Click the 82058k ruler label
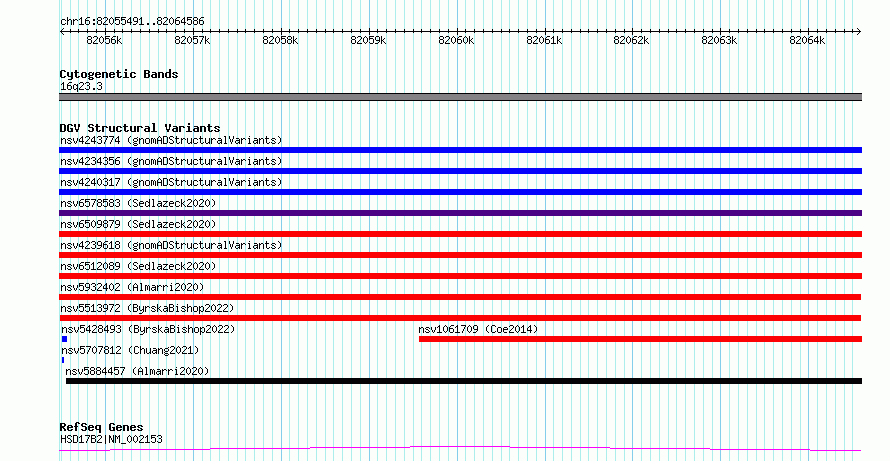This screenshot has height=461, width=890. point(280,40)
